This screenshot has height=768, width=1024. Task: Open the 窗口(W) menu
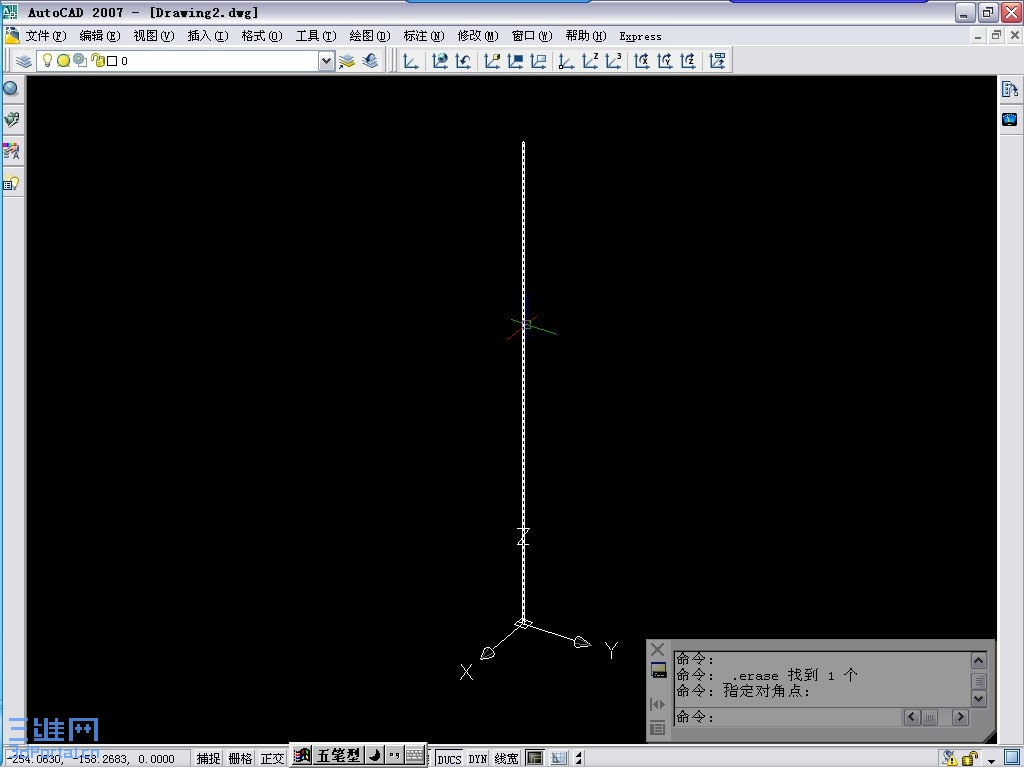point(532,36)
